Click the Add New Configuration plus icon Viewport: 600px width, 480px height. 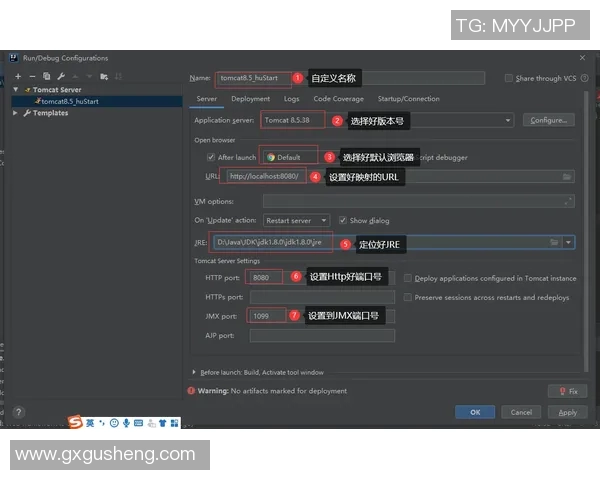[x=18, y=76]
